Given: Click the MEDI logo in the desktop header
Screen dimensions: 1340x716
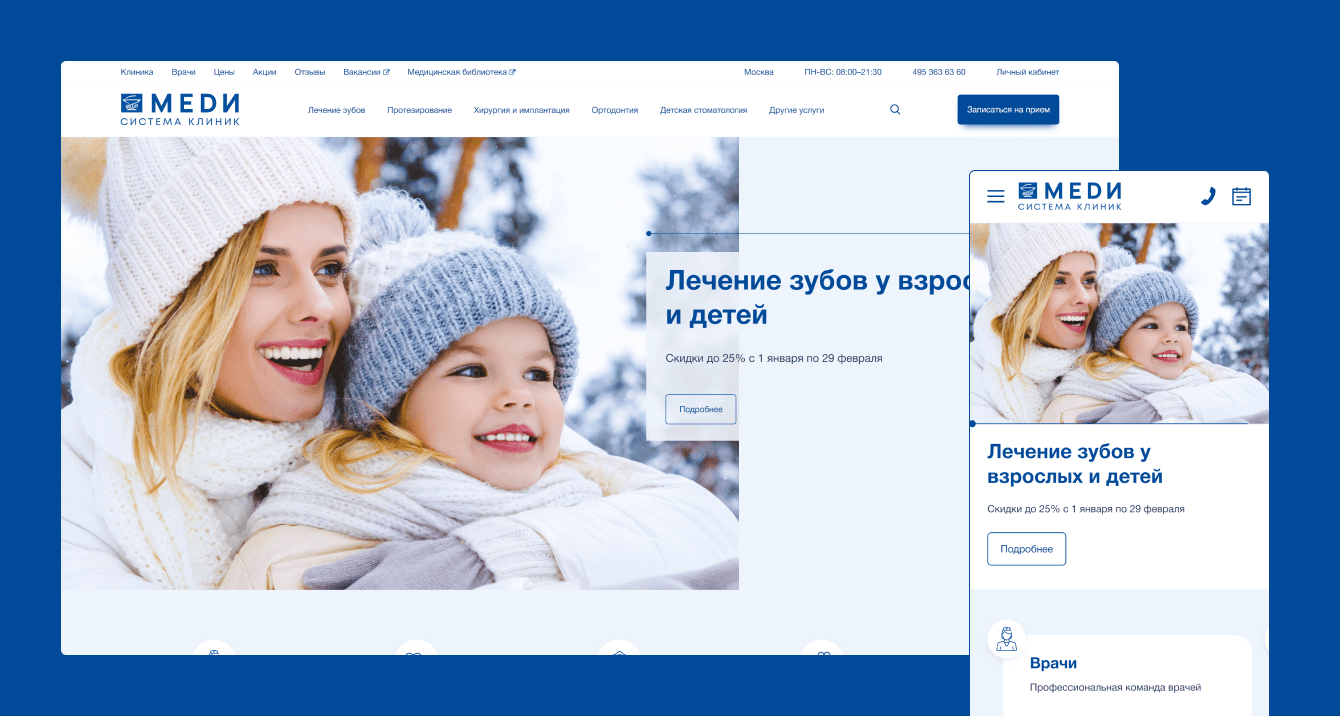Looking at the screenshot, I should tap(180, 109).
